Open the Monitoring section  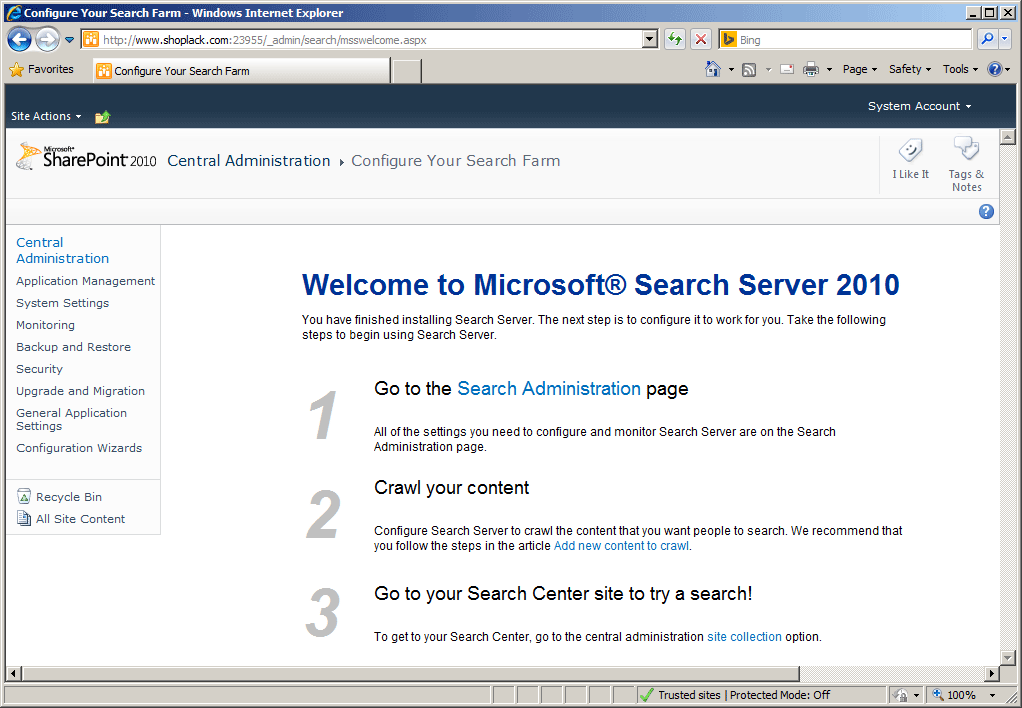coord(46,325)
